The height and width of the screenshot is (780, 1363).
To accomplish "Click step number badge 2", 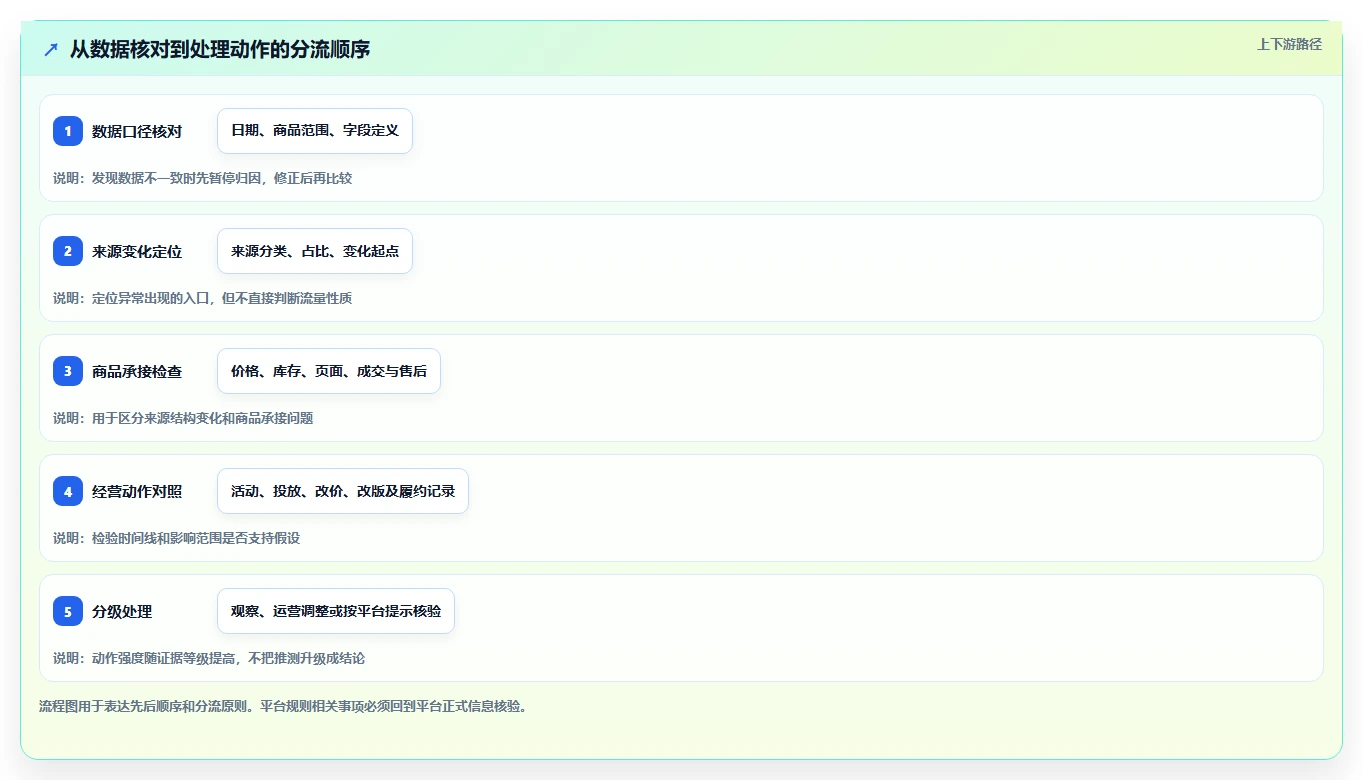I will tap(68, 251).
